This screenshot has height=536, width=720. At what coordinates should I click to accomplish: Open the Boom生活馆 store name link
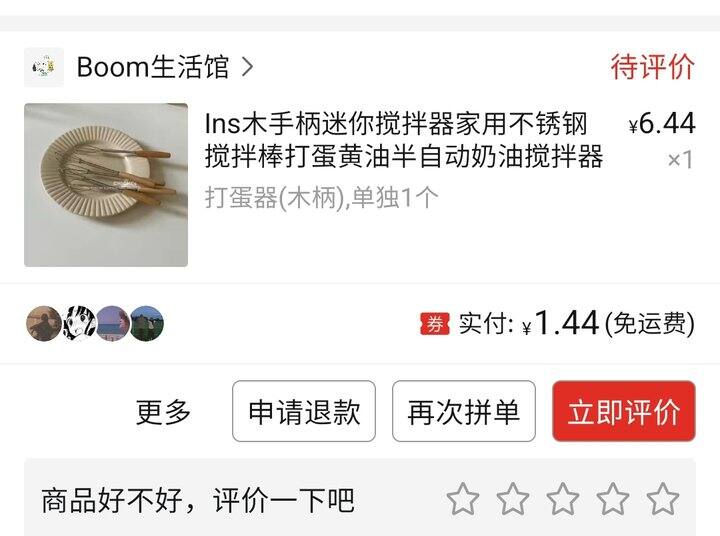(152, 67)
